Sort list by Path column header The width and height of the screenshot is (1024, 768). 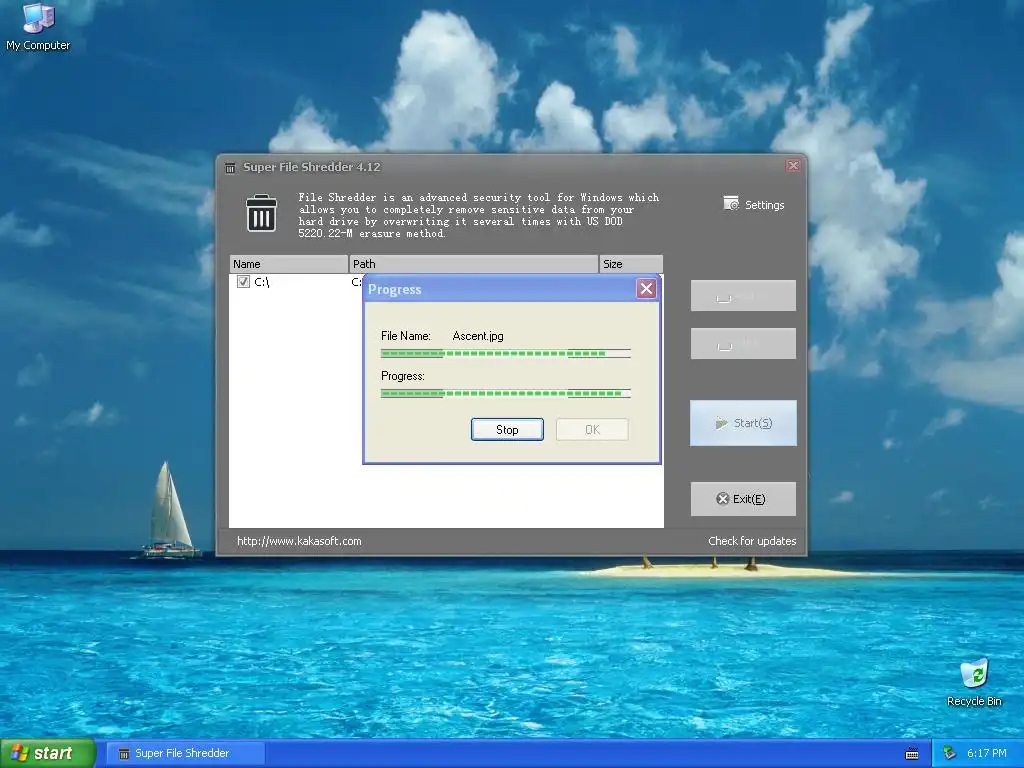pyautogui.click(x=473, y=264)
